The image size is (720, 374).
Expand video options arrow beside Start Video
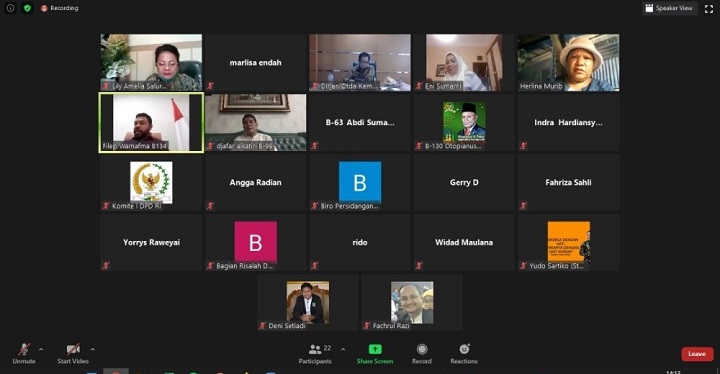tap(92, 350)
